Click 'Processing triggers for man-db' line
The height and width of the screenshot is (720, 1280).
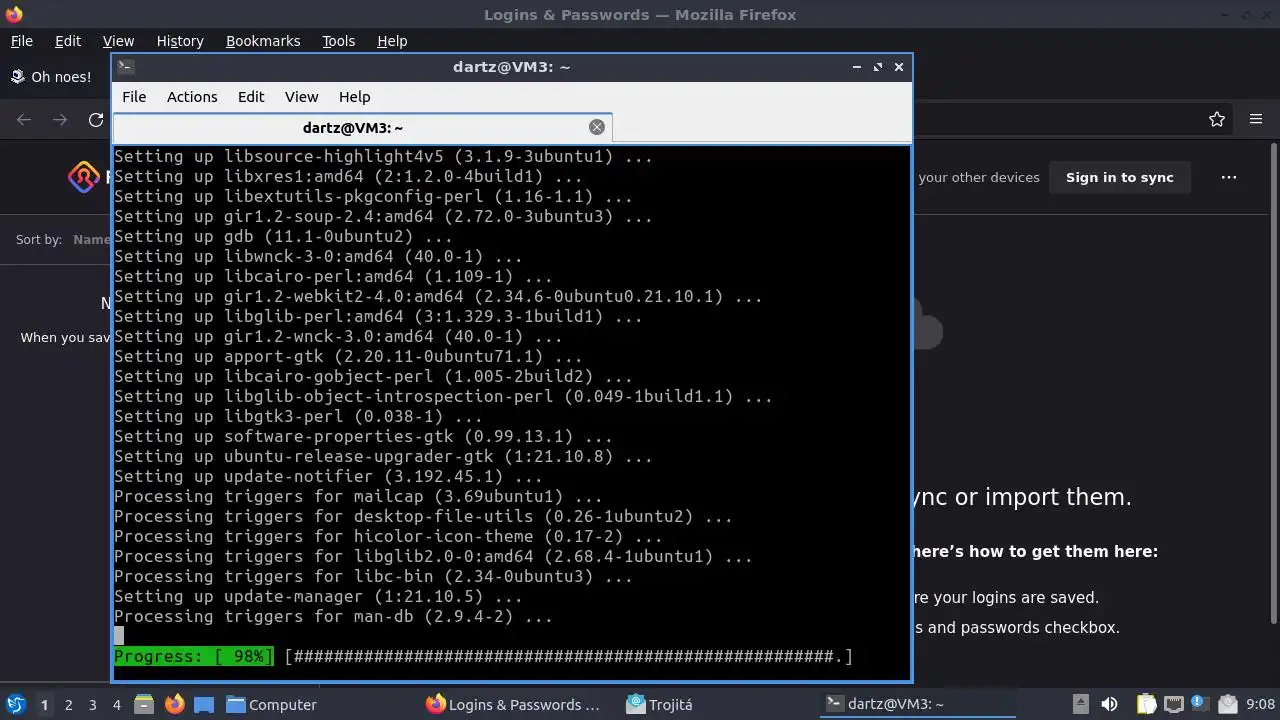tap(333, 616)
